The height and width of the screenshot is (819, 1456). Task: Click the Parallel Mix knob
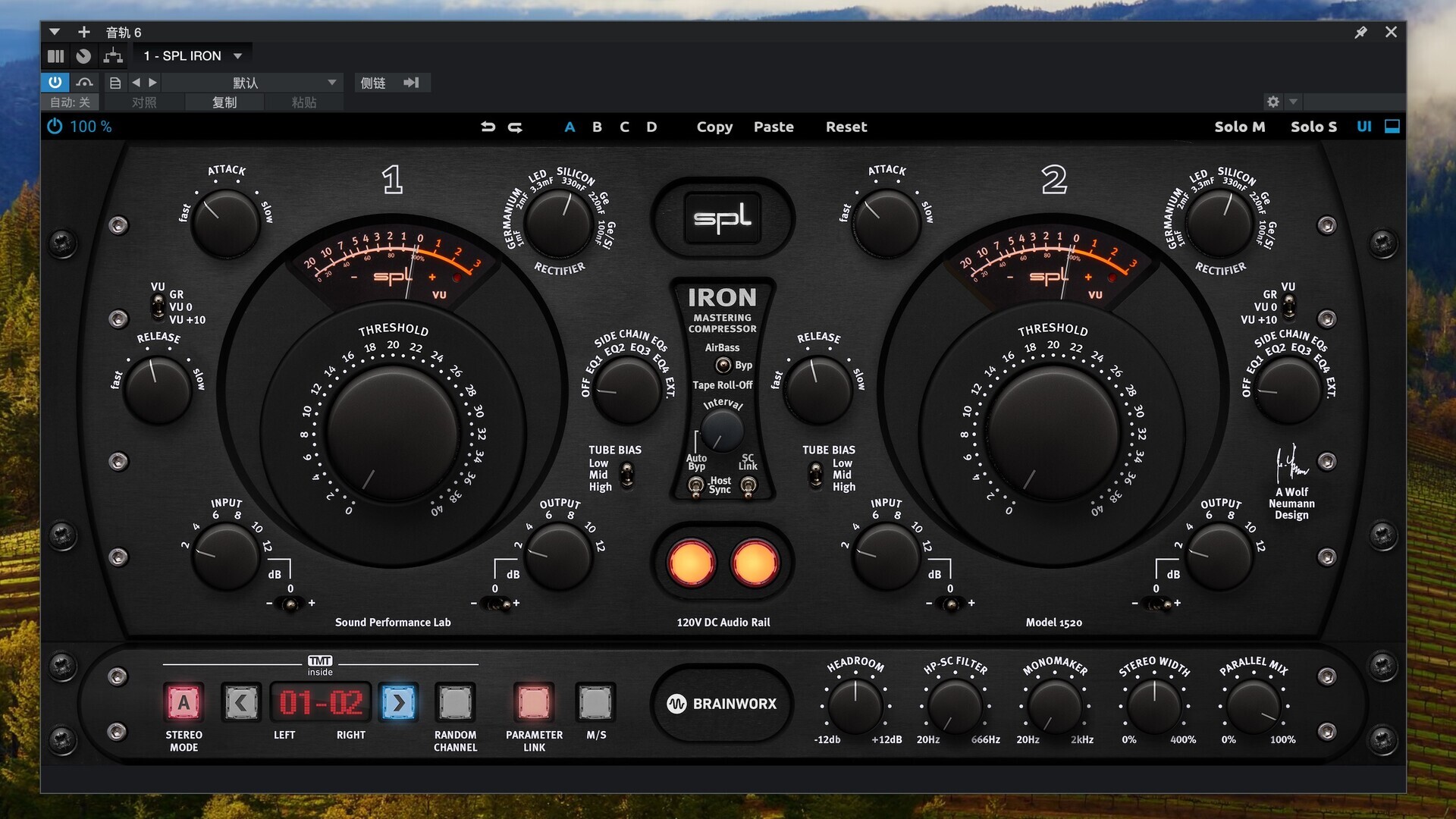click(x=1254, y=705)
